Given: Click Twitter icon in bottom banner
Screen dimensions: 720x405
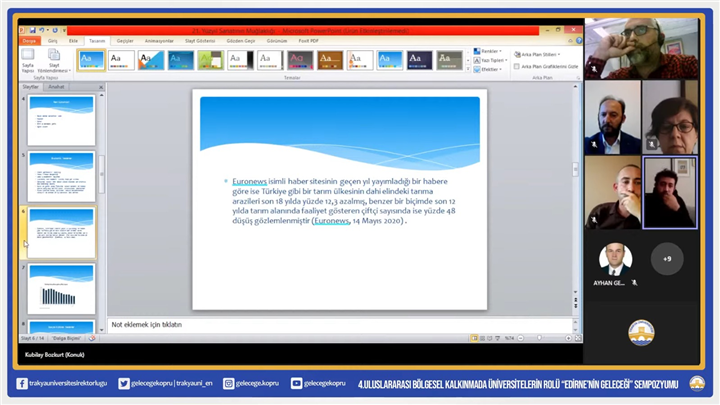Looking at the screenshot, I should tap(124, 383).
